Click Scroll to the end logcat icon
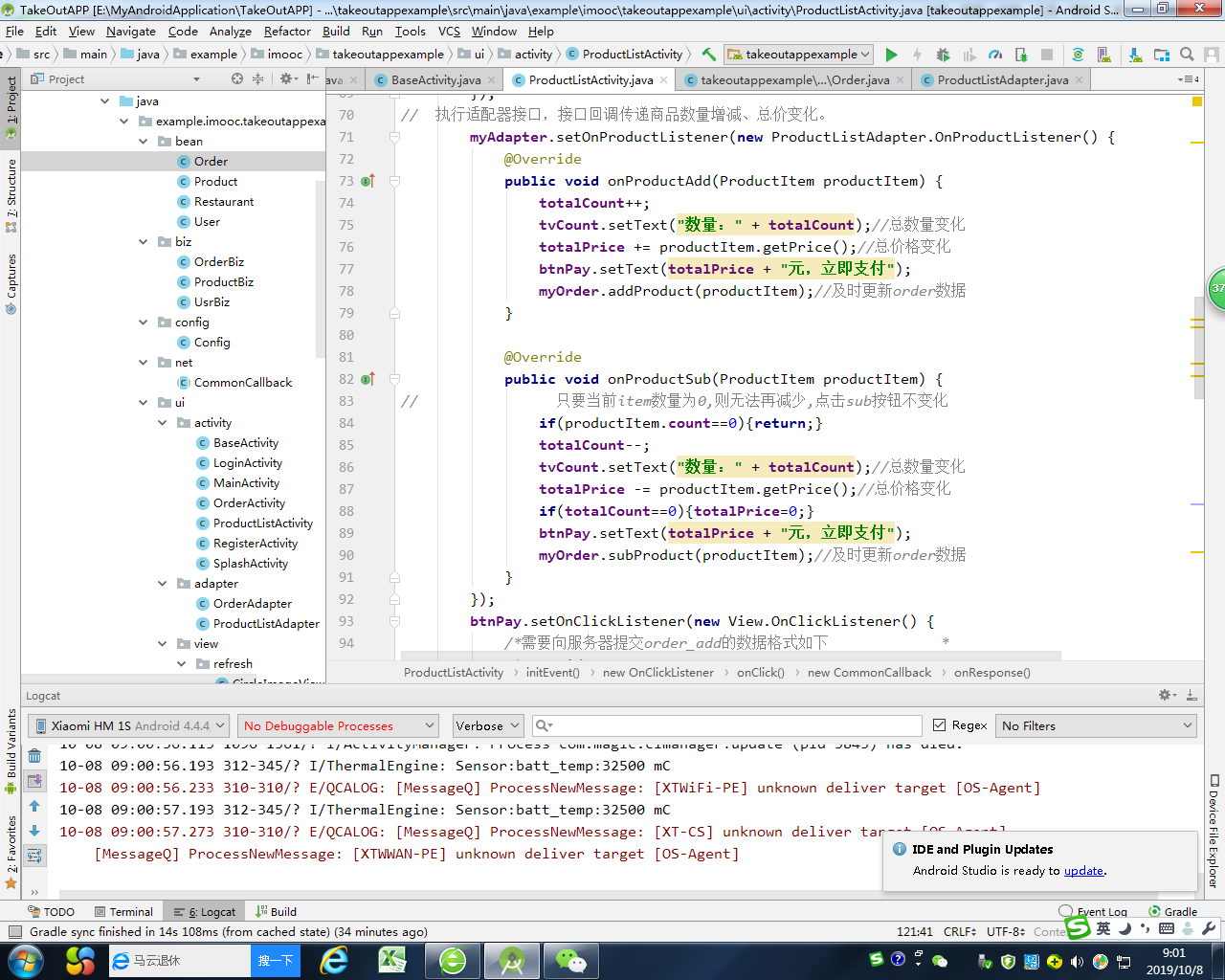The image size is (1225, 980). click(x=34, y=781)
